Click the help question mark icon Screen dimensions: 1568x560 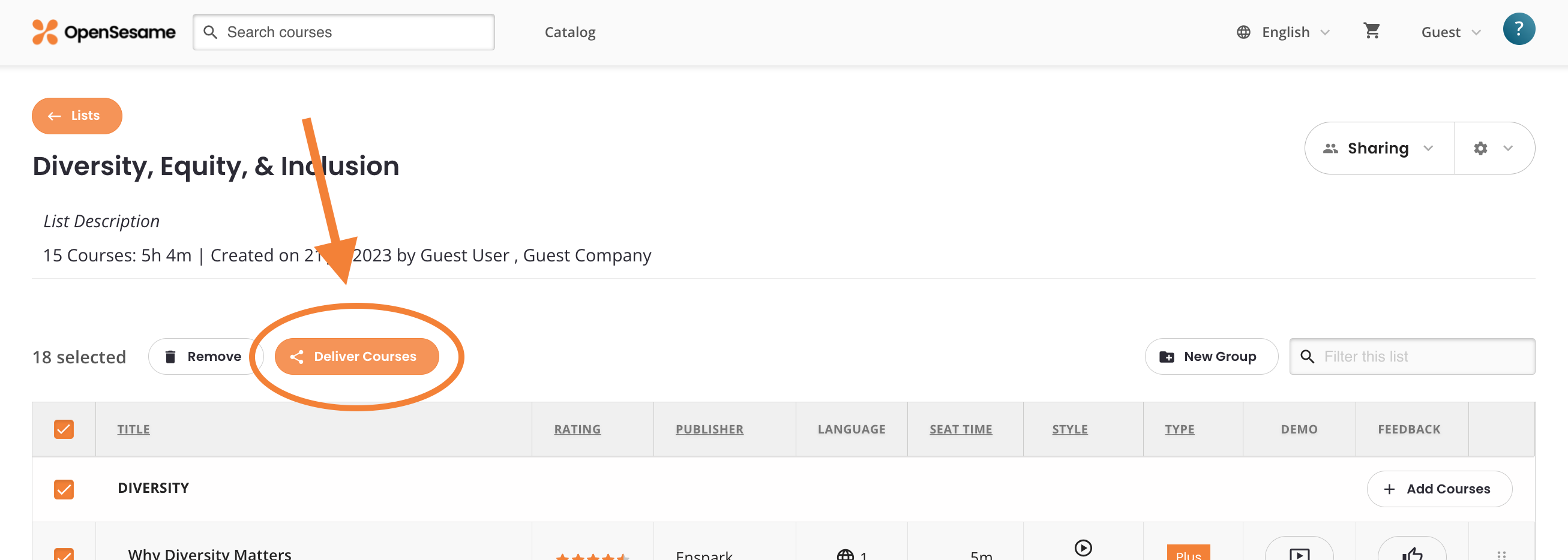coord(1519,28)
